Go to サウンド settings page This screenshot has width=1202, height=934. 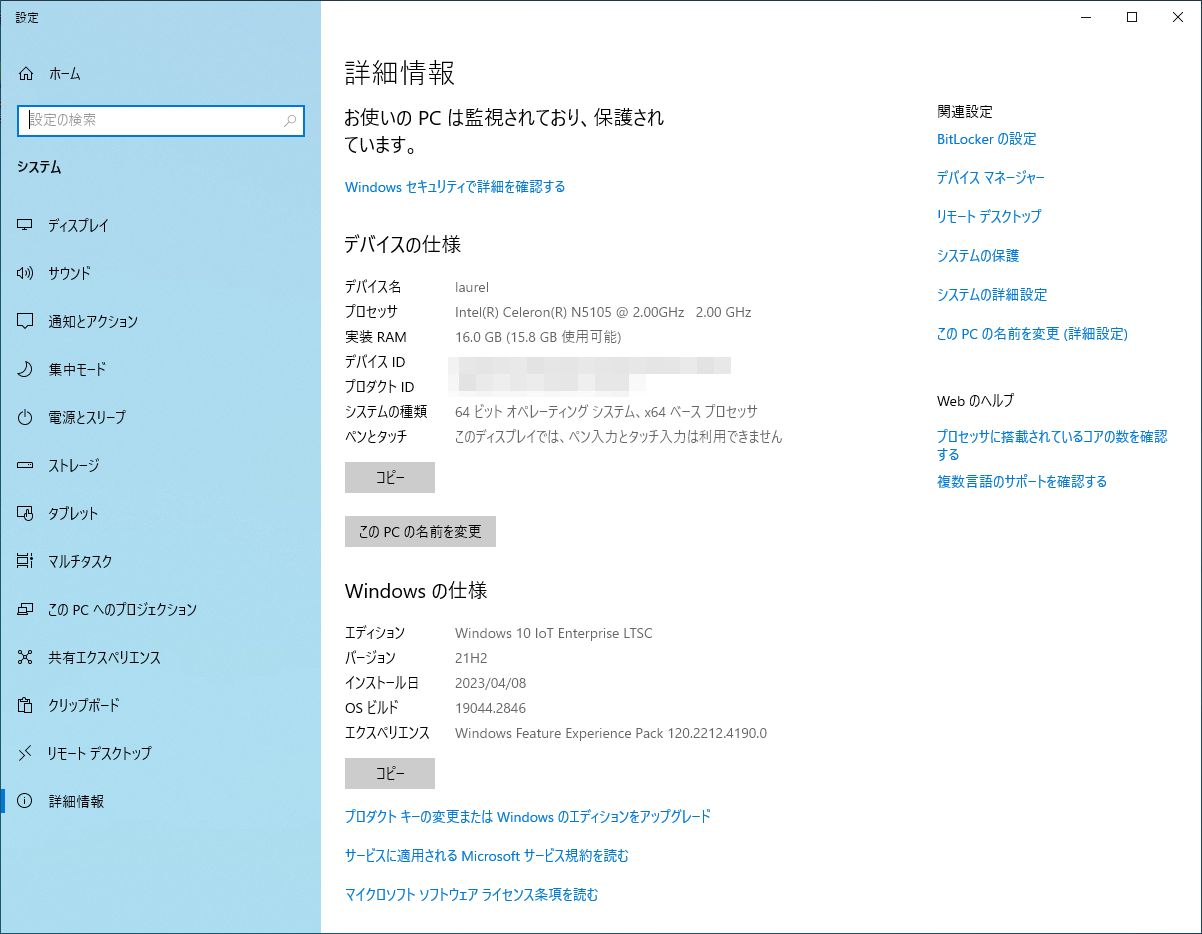pyautogui.click(x=160, y=274)
